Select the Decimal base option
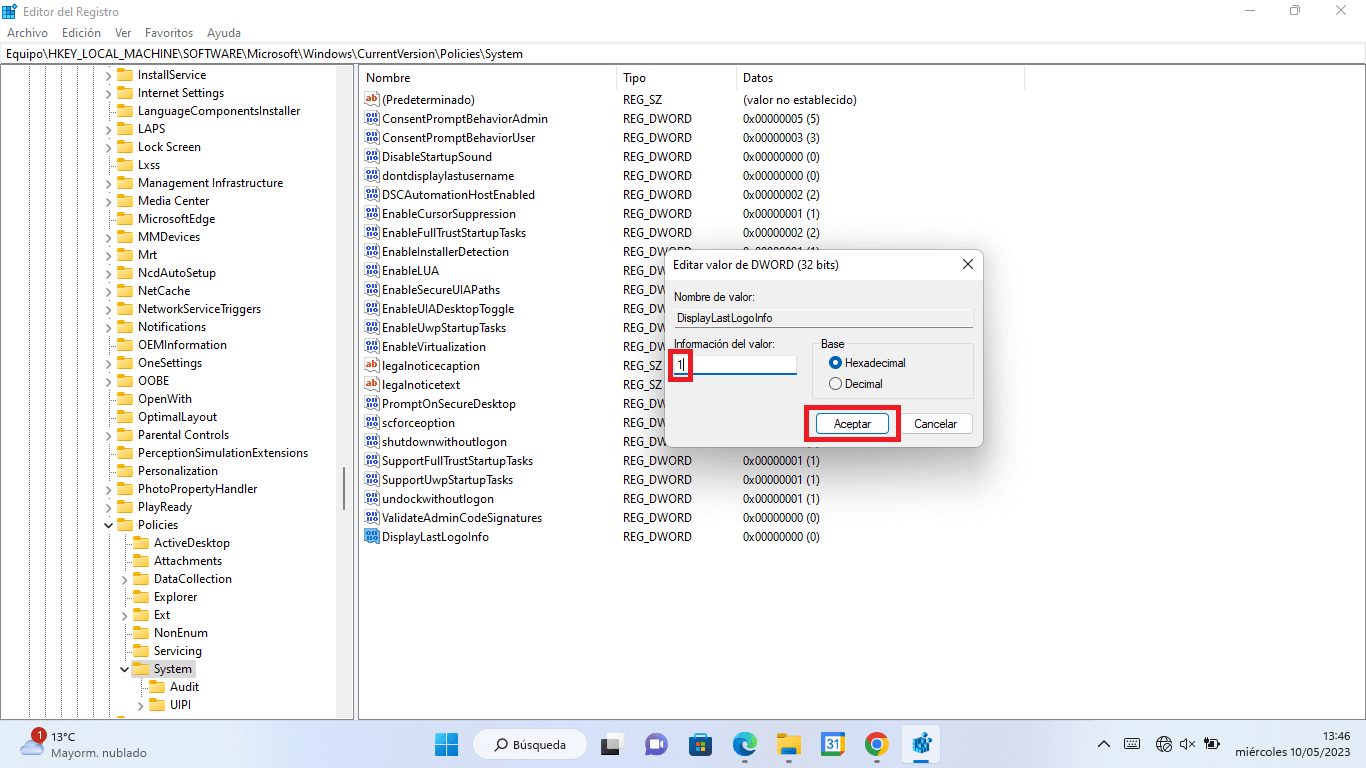 pos(836,384)
